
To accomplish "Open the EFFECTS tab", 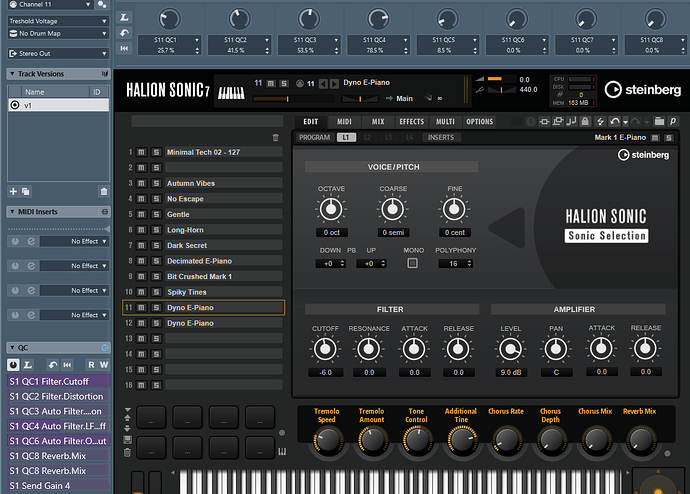I will [x=411, y=121].
